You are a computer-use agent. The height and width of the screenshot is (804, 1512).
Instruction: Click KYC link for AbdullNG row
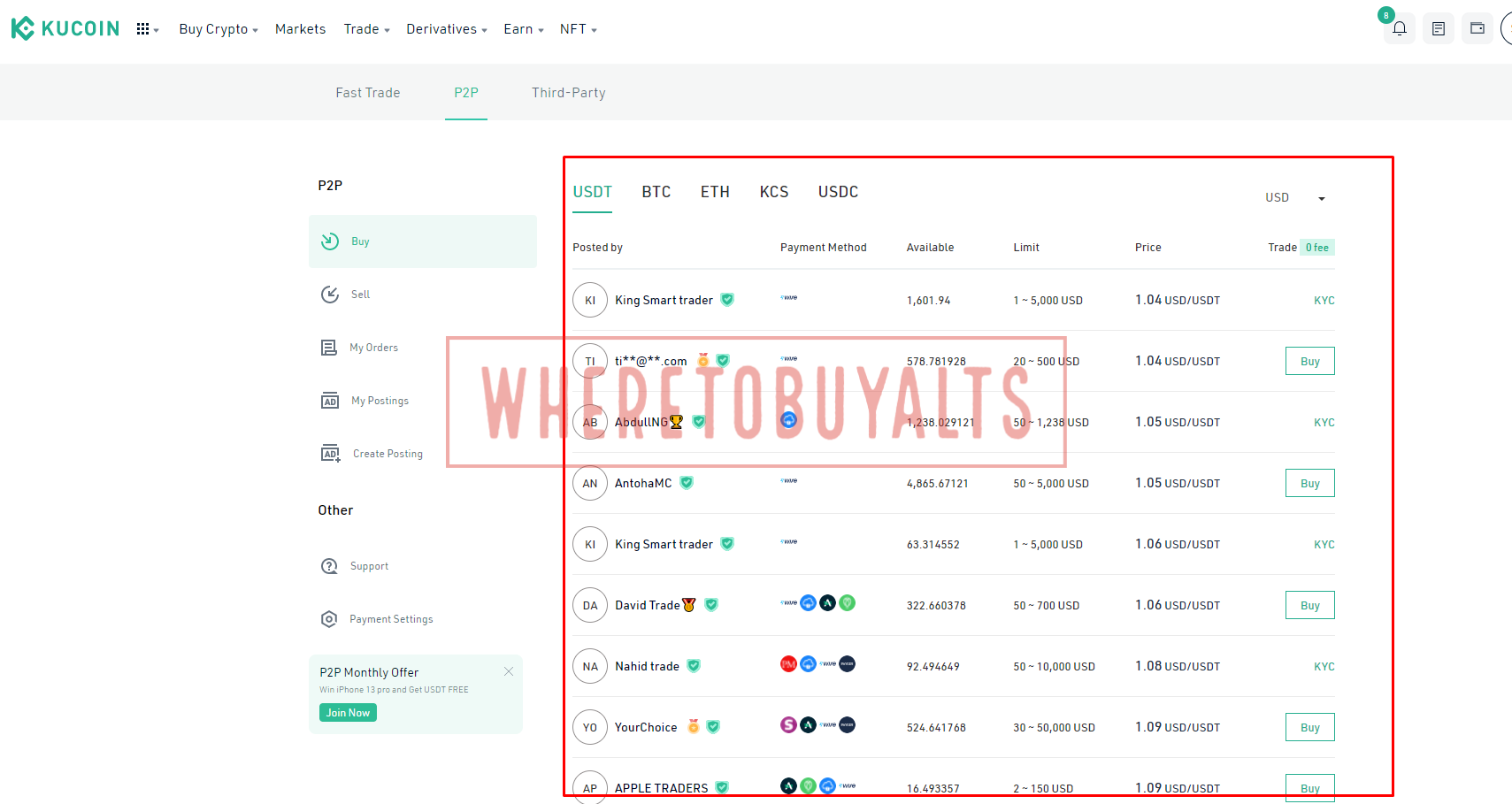[1324, 423]
